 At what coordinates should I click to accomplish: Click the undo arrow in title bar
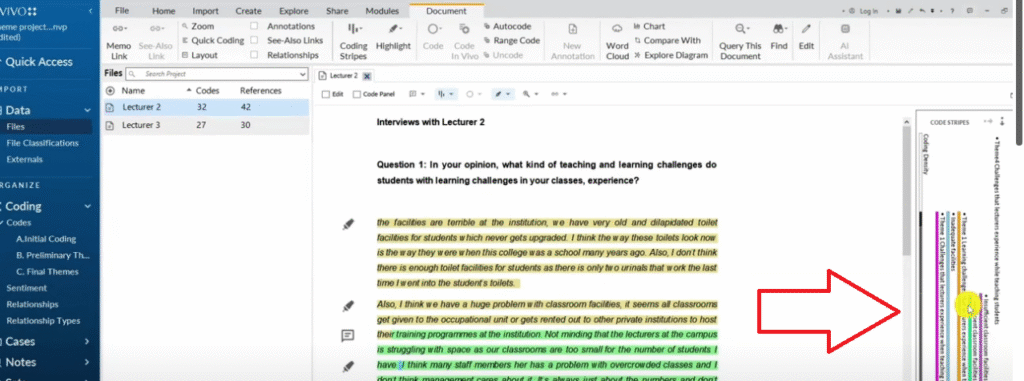click(921, 11)
